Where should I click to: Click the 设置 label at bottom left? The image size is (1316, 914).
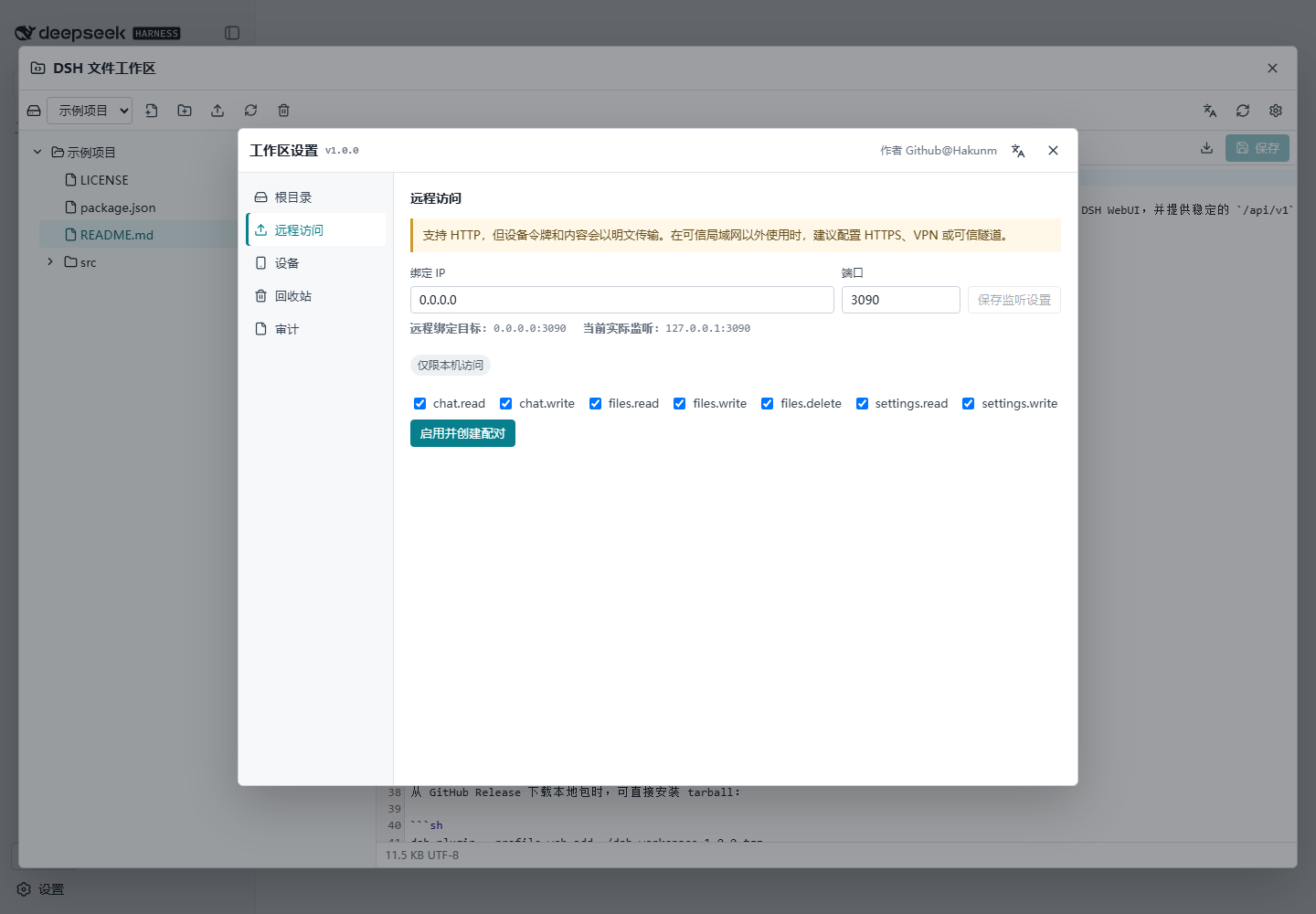(x=51, y=889)
